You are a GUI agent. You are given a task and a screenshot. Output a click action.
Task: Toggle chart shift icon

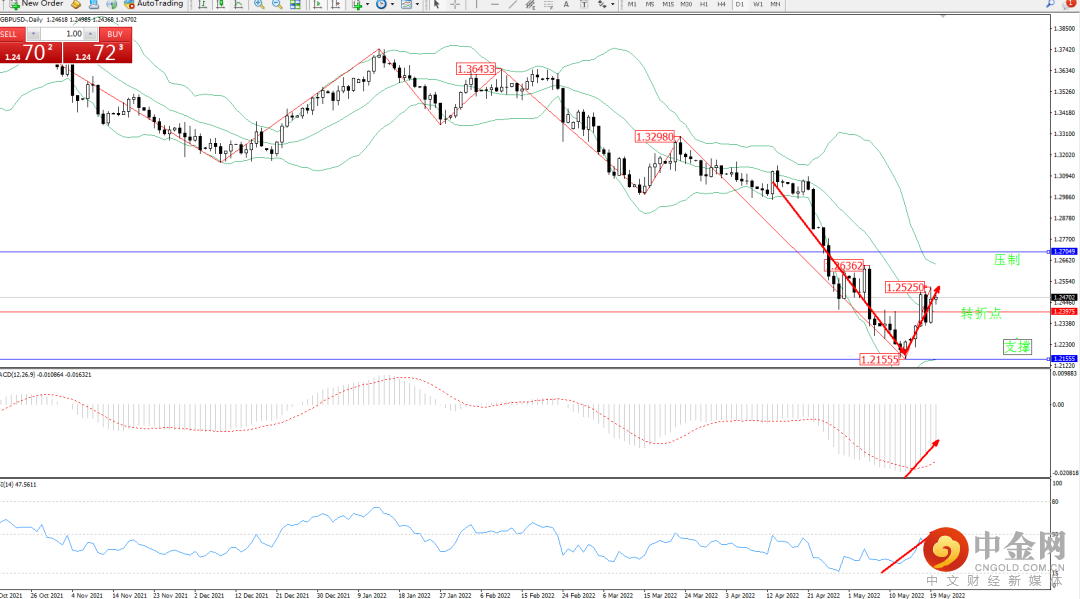click(x=335, y=4)
